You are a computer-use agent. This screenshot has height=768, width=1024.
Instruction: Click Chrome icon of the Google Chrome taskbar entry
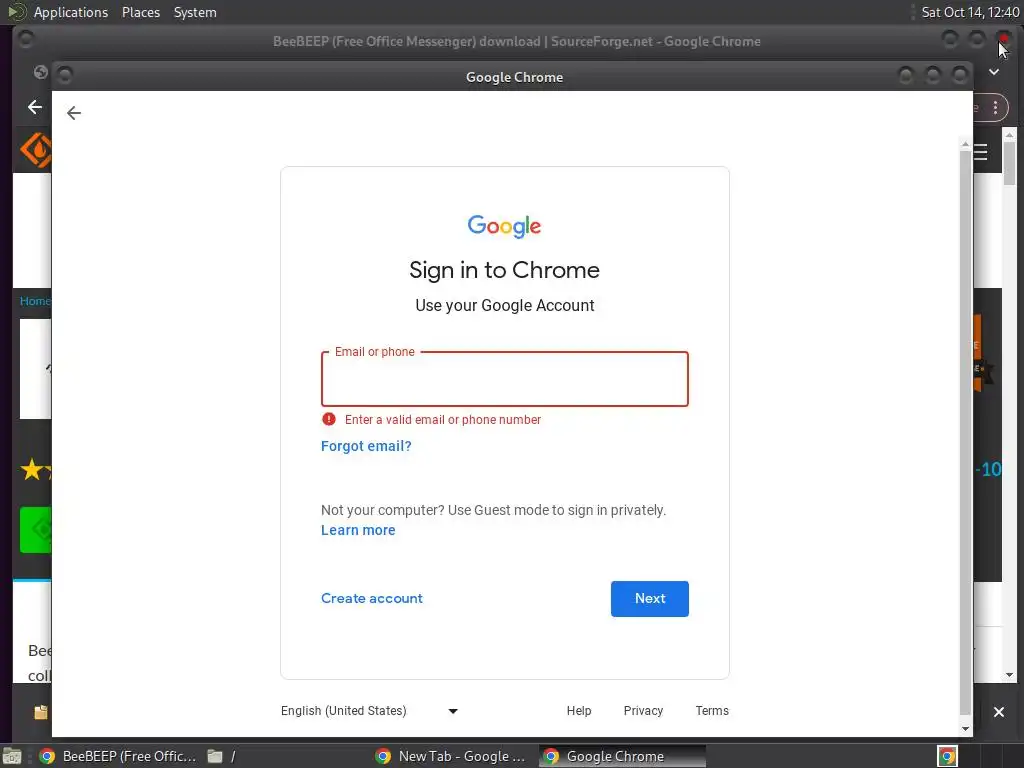coord(551,756)
